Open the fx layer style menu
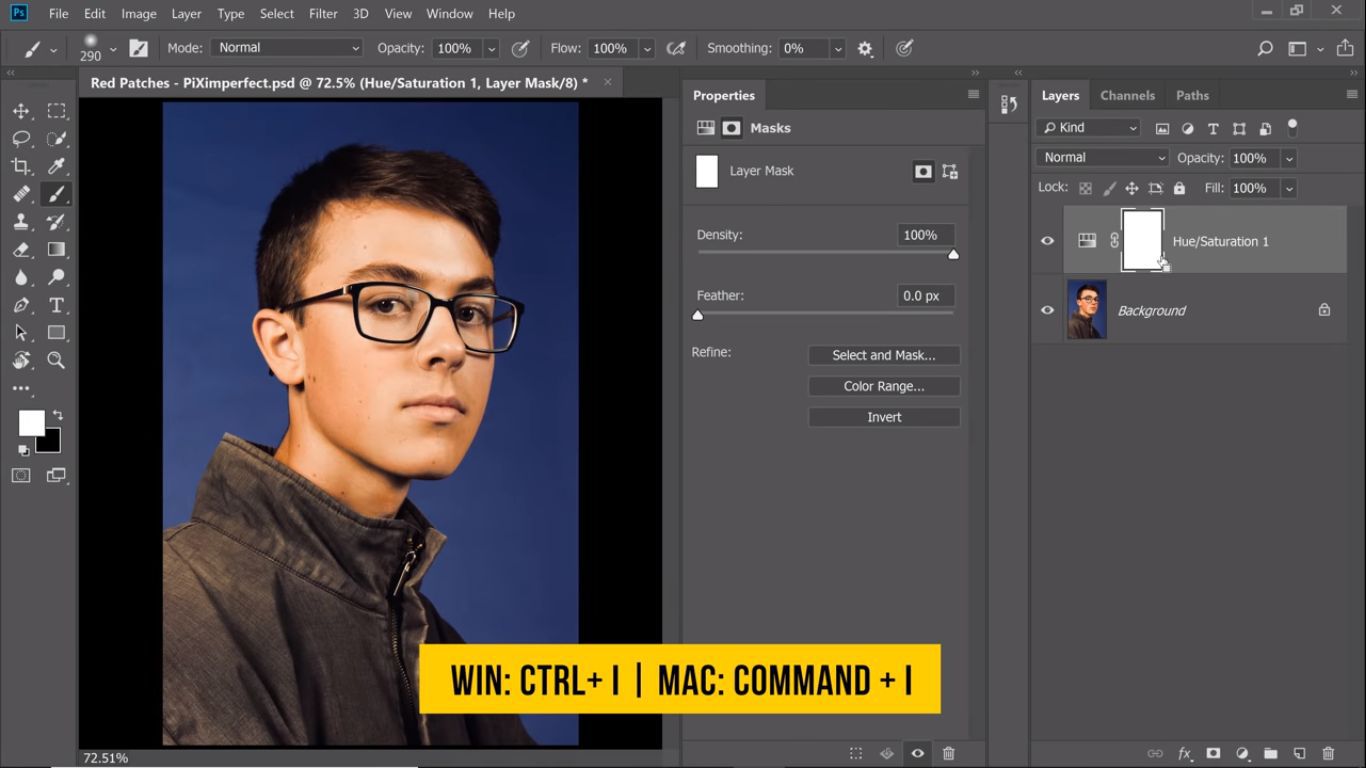The width and height of the screenshot is (1366, 768). (1184, 753)
